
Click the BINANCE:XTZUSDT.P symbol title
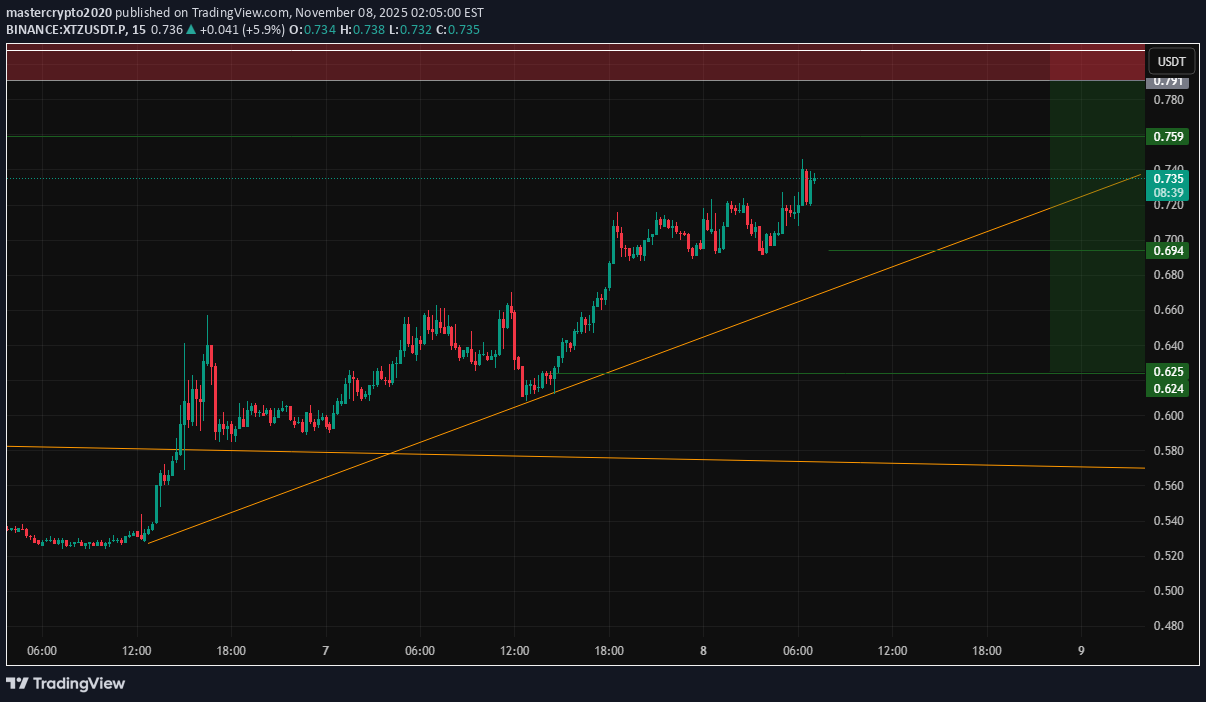[66, 31]
